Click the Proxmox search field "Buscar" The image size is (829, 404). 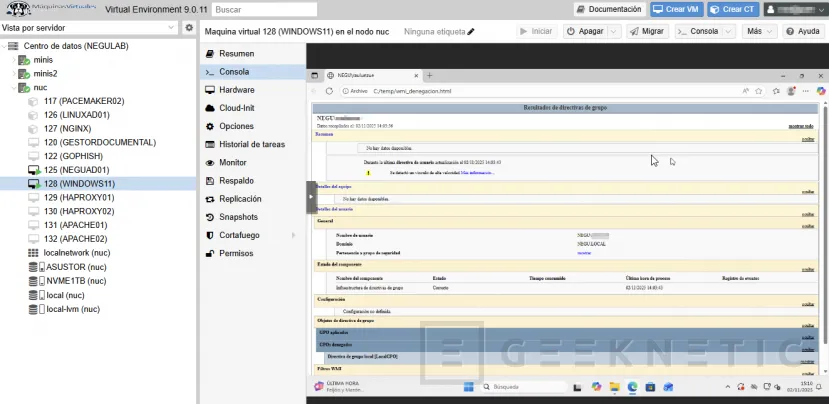[x=264, y=10]
